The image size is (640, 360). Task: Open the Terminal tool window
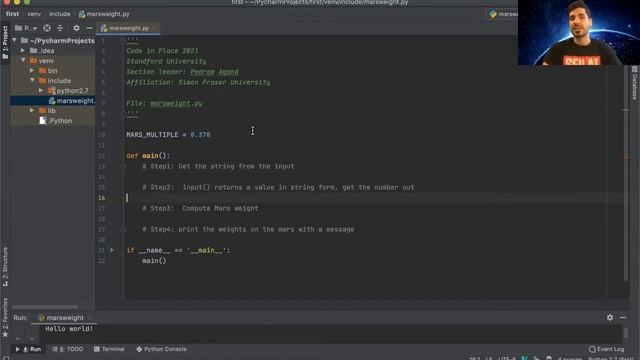click(x=109, y=349)
